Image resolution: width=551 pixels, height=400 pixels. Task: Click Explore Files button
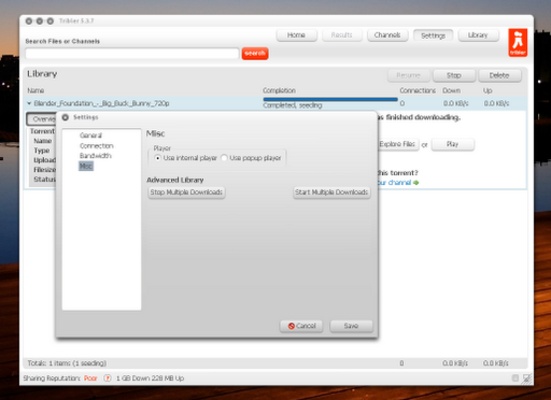[x=398, y=144]
